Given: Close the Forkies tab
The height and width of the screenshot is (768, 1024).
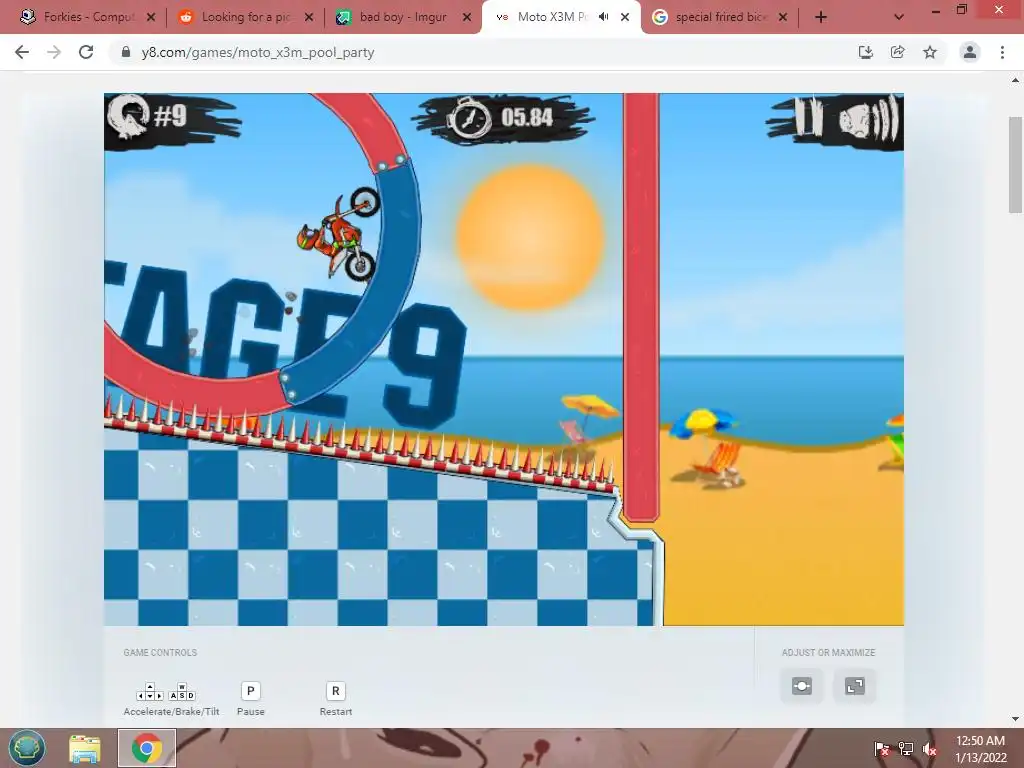Looking at the screenshot, I should tap(151, 17).
